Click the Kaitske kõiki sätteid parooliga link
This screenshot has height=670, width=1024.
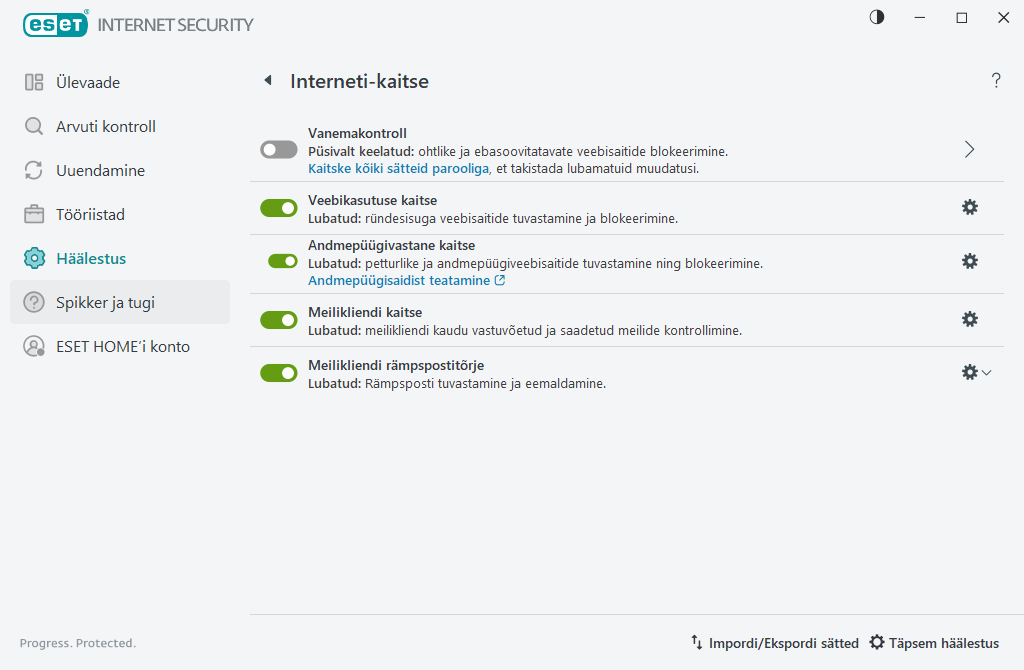398,168
